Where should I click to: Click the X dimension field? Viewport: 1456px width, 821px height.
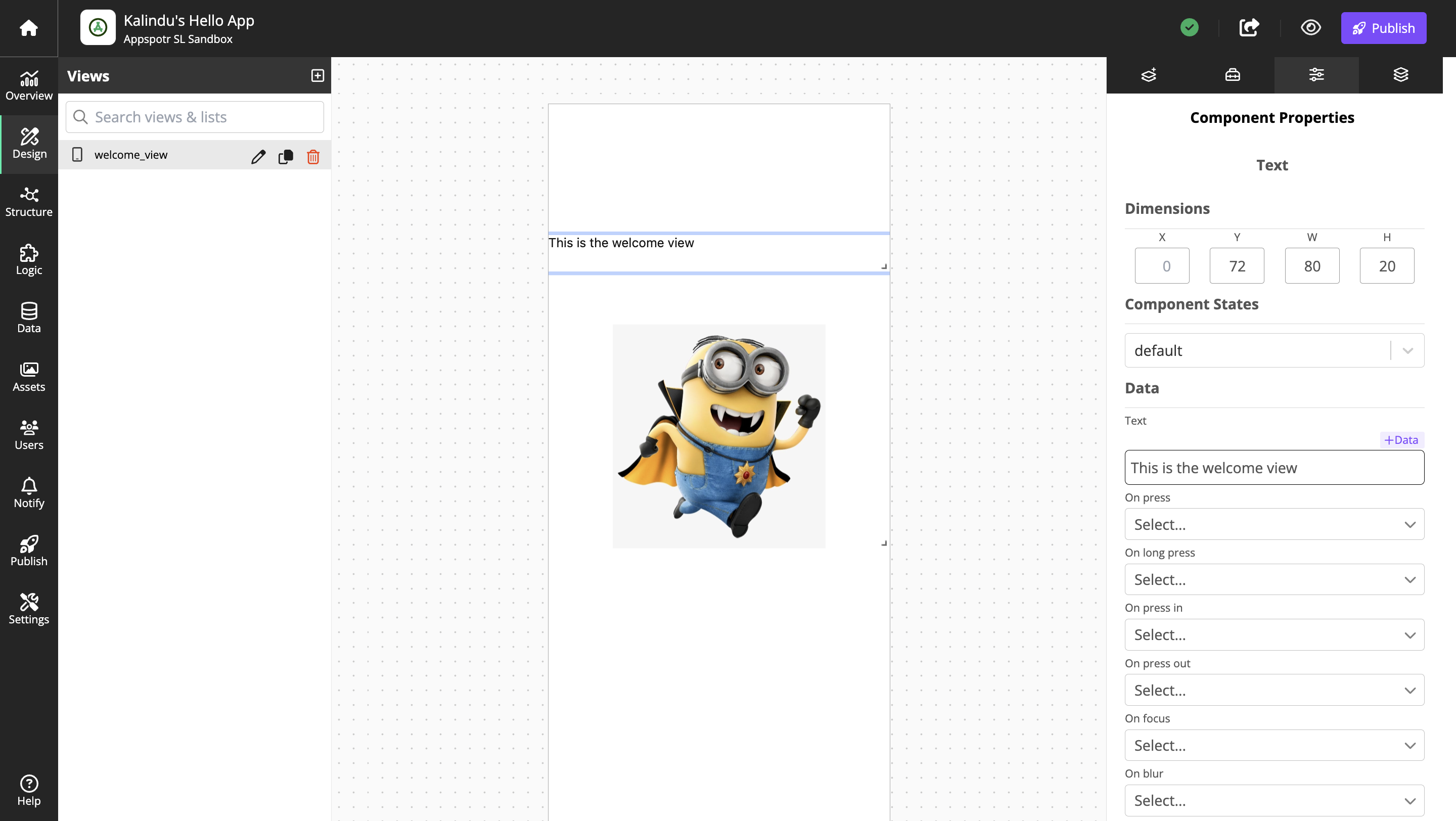tap(1162, 265)
